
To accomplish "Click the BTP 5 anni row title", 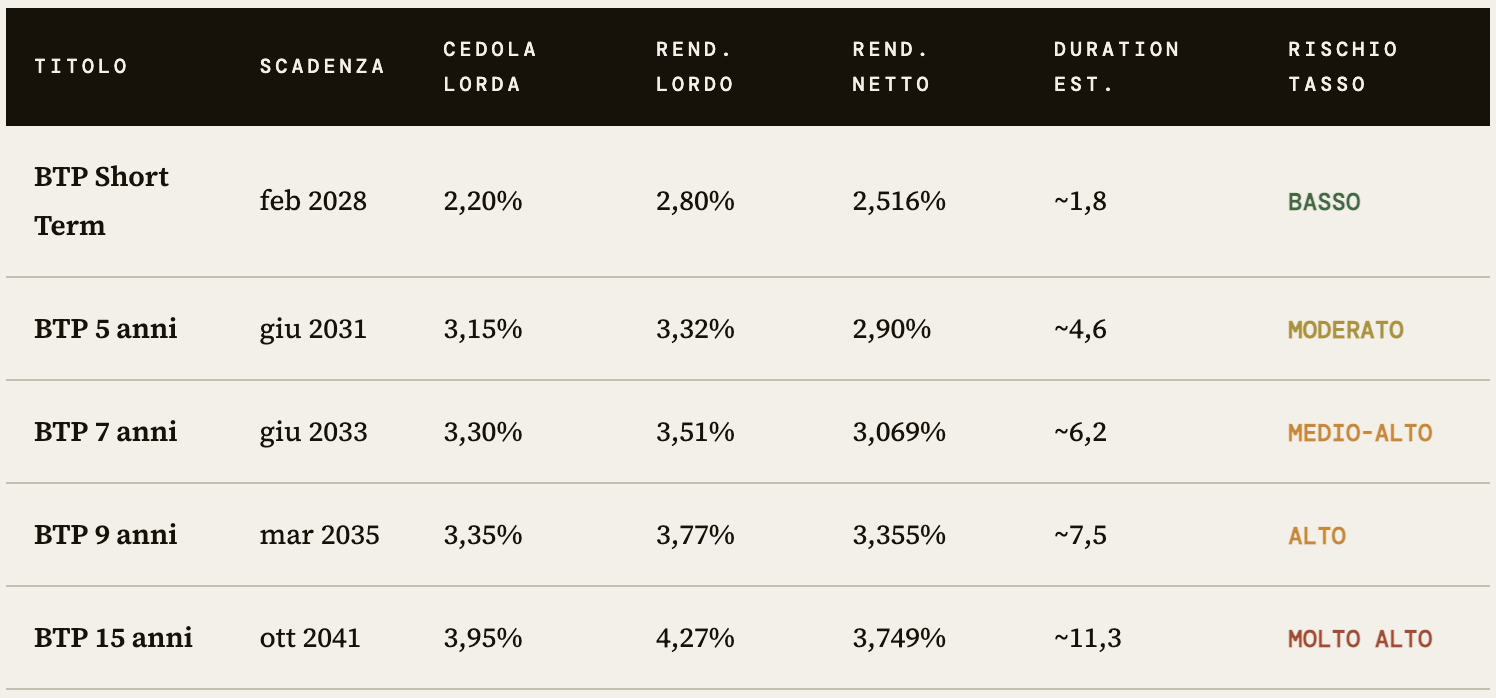I will [105, 329].
